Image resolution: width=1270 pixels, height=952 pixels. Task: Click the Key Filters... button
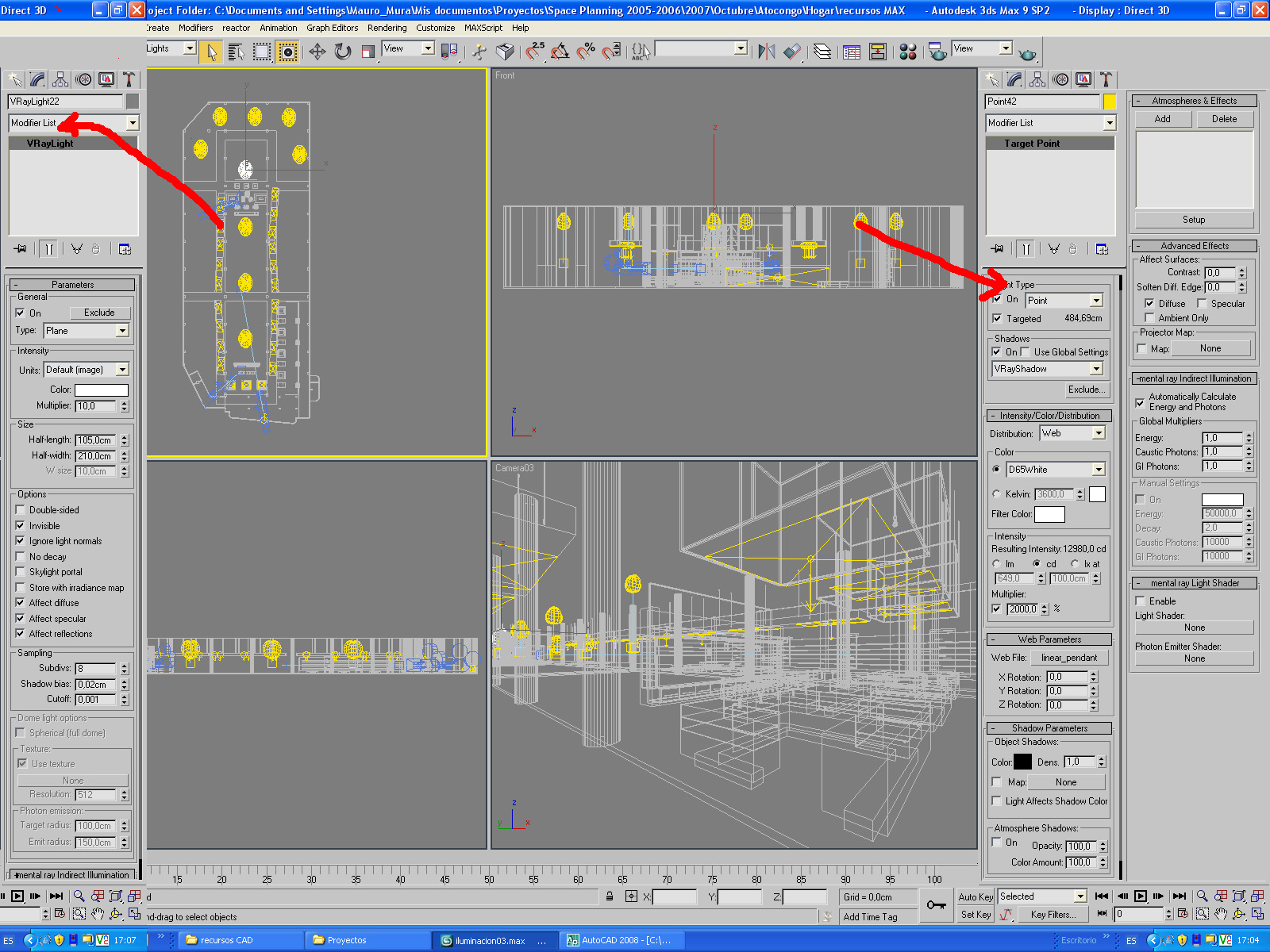click(x=1053, y=915)
